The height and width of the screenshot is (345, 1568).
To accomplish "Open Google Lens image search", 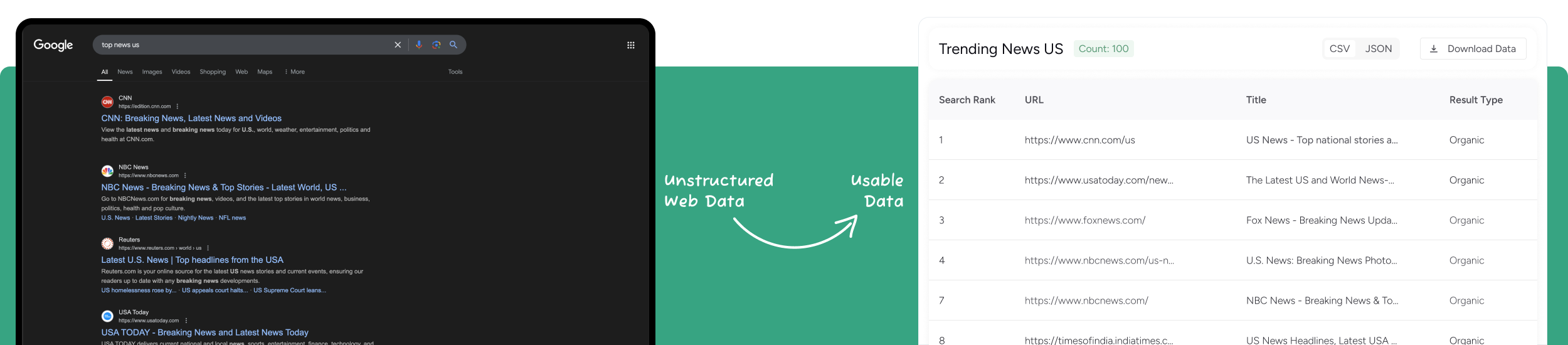I will [437, 45].
